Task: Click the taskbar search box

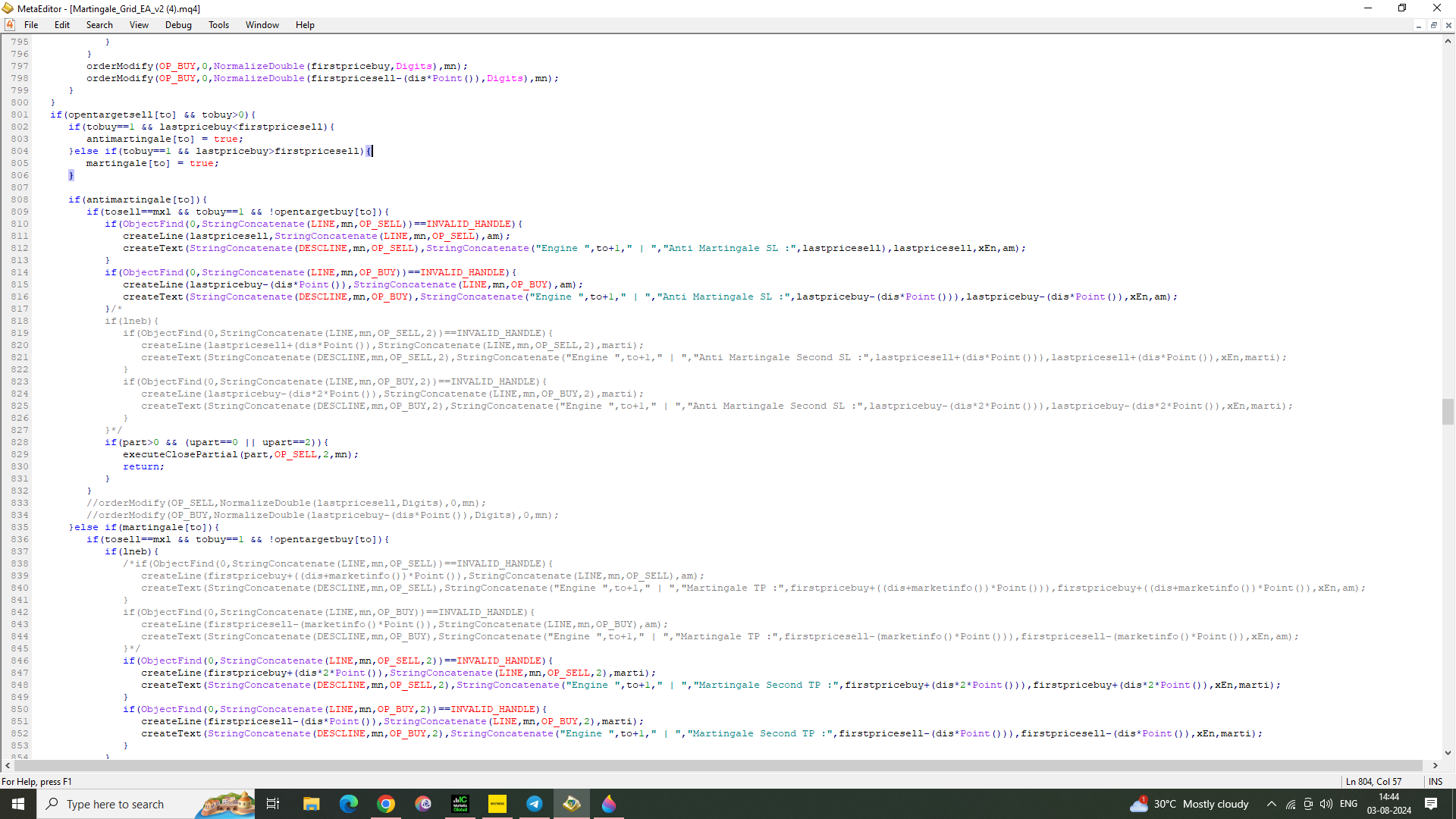Action: 146,804
